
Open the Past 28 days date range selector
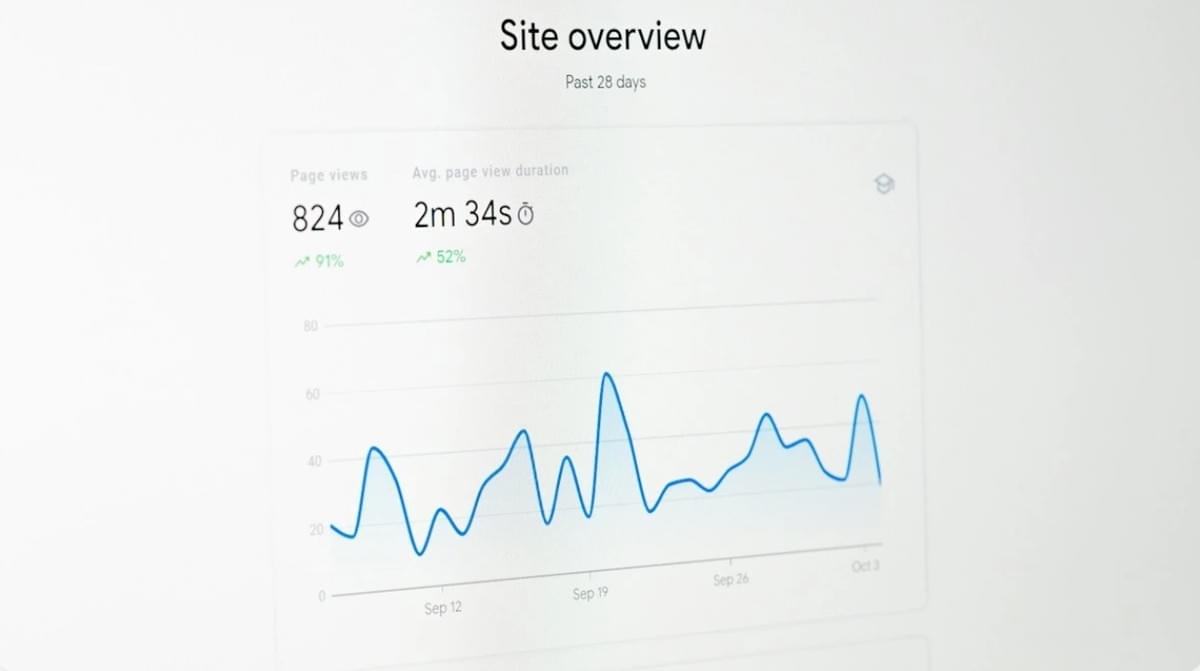point(603,82)
